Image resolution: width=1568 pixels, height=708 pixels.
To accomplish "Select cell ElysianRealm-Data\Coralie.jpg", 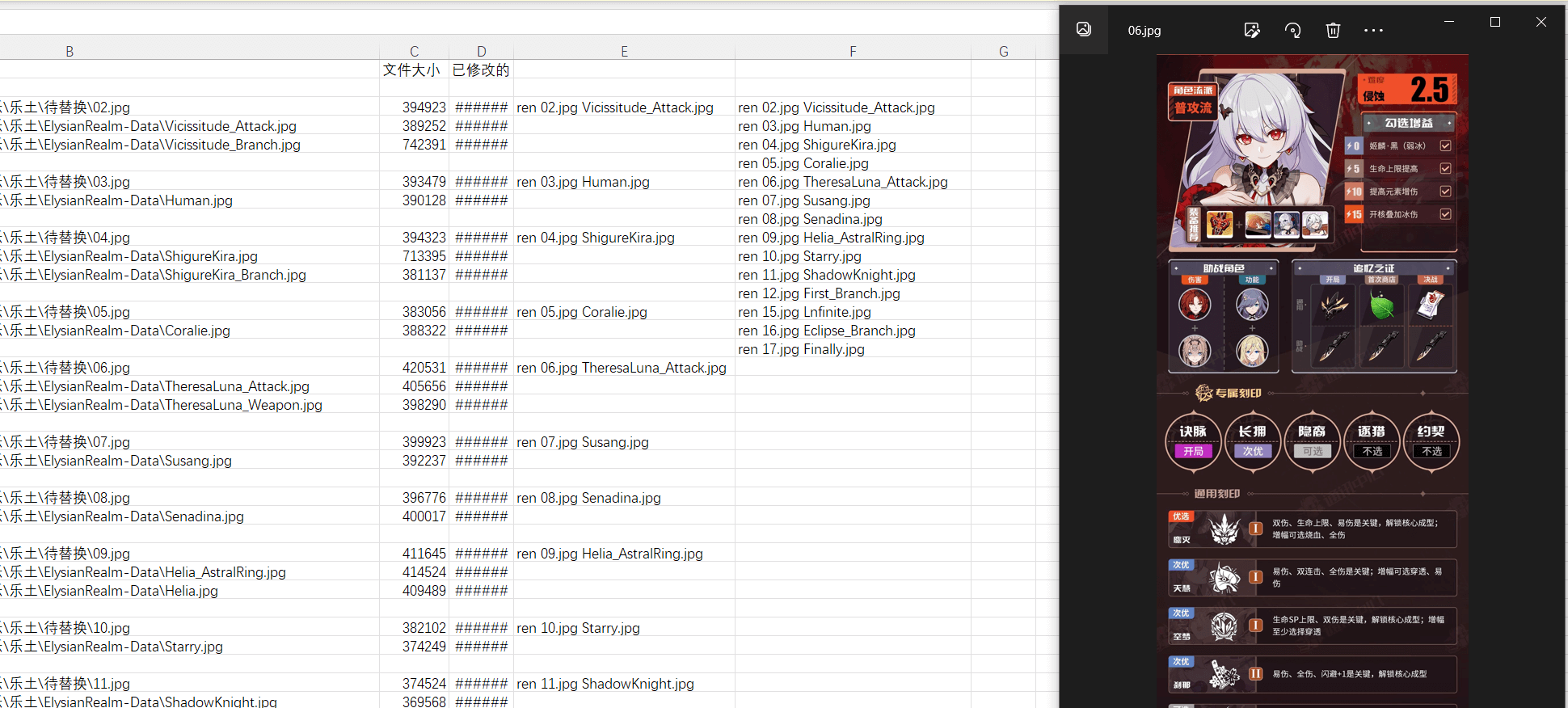I will (x=189, y=330).
